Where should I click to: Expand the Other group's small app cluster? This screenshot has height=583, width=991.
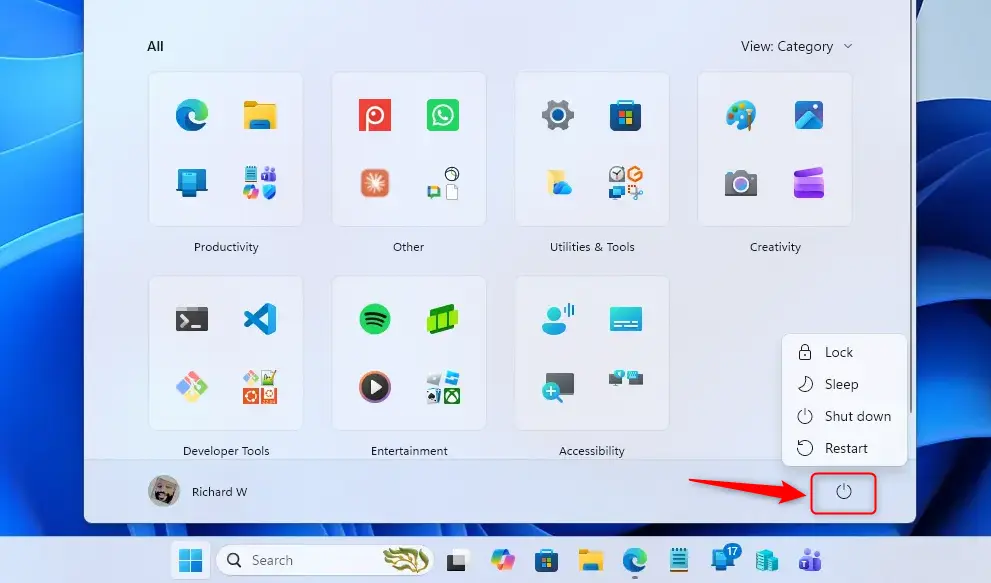click(x=443, y=183)
